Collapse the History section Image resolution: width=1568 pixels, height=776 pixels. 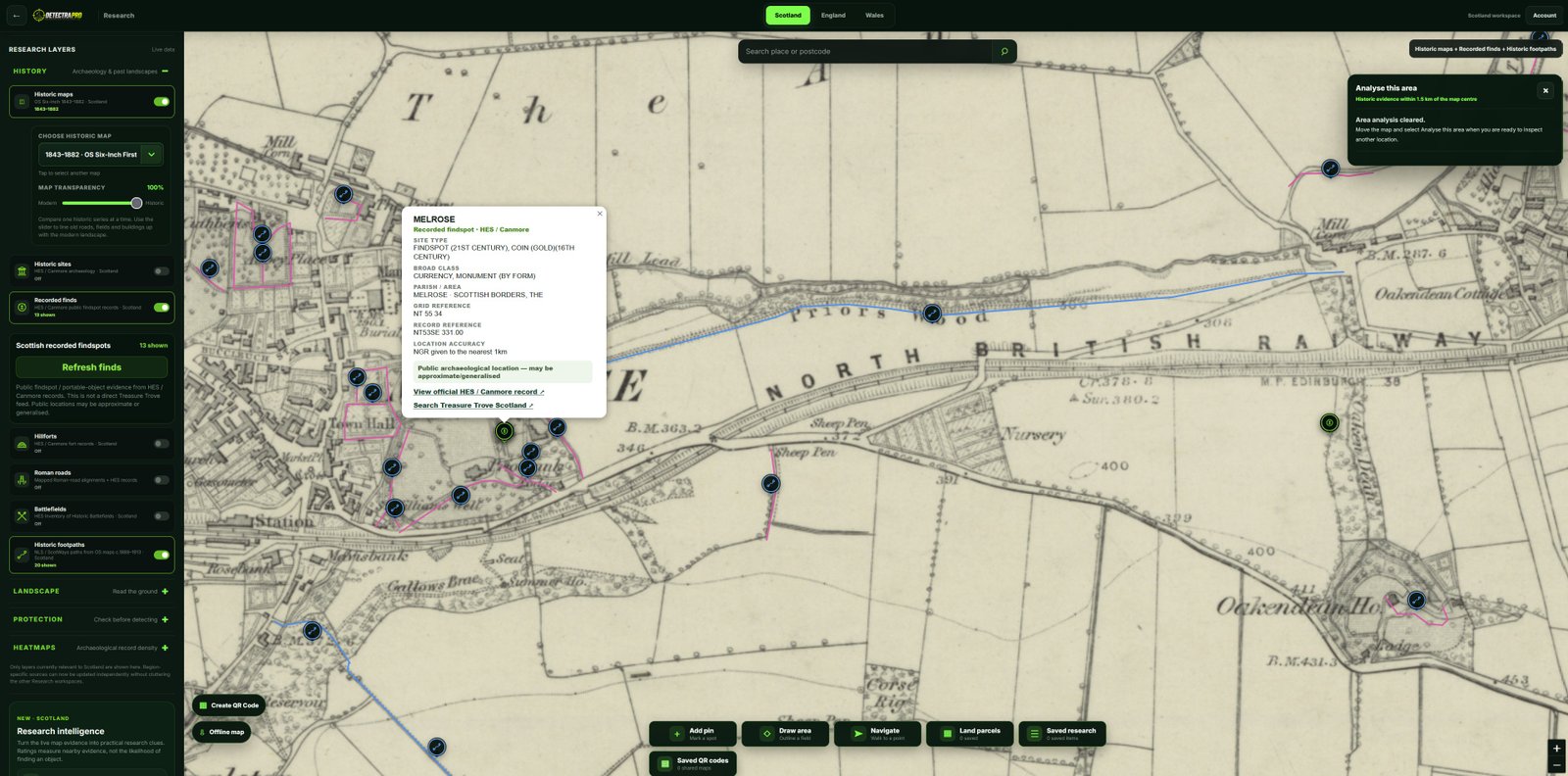point(165,72)
